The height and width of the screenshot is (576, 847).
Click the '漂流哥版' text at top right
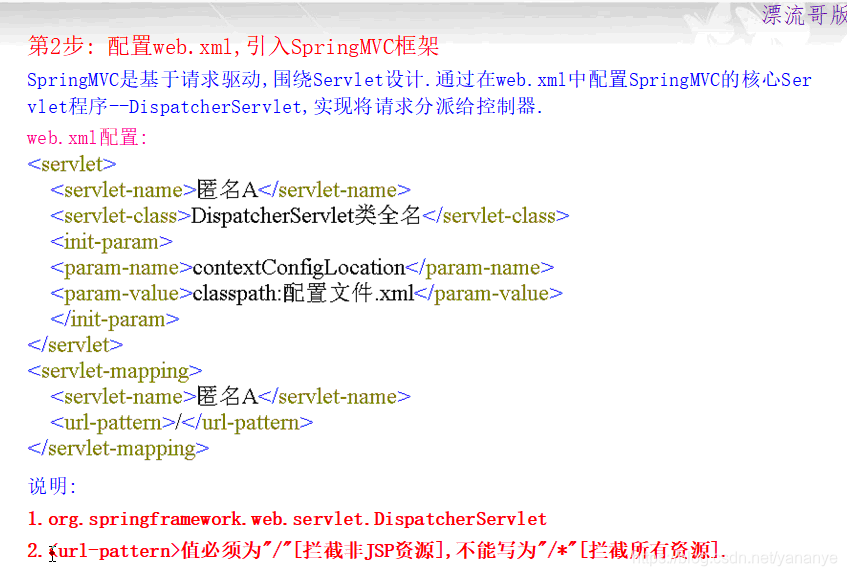(x=804, y=15)
